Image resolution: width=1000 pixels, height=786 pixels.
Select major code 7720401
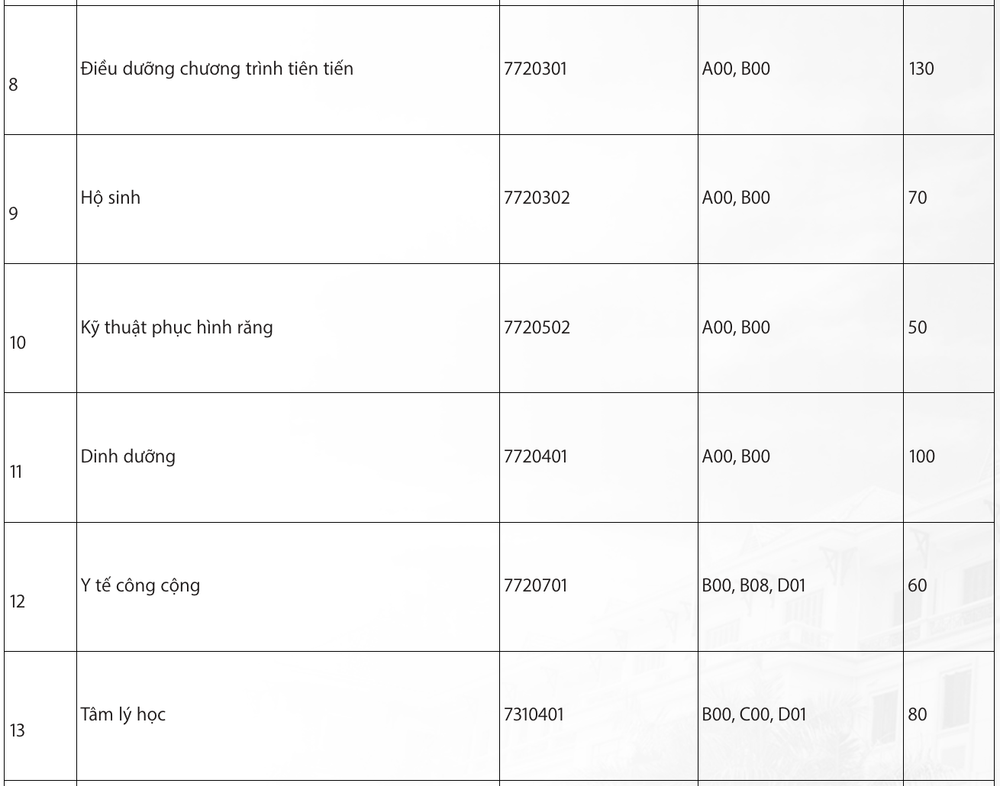[x=535, y=456]
